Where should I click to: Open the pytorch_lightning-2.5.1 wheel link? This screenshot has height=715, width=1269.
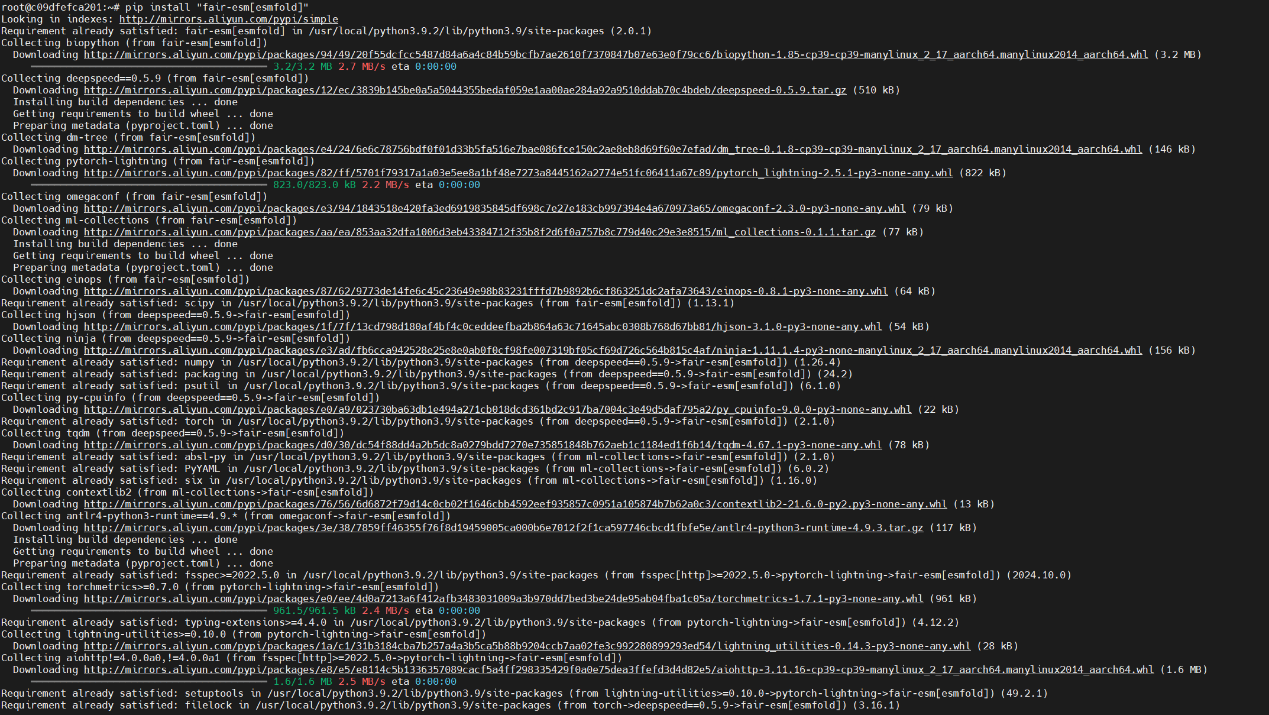click(x=518, y=173)
